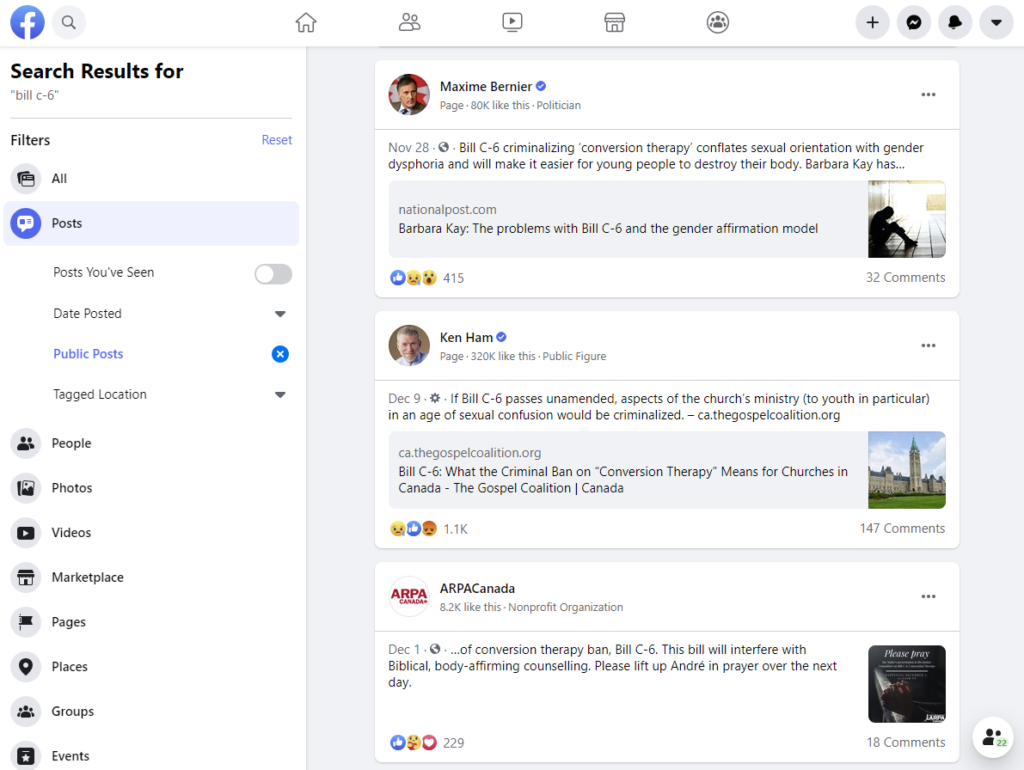Click the Public Posts filter label
Viewport: 1024px width, 770px height.
pos(88,354)
